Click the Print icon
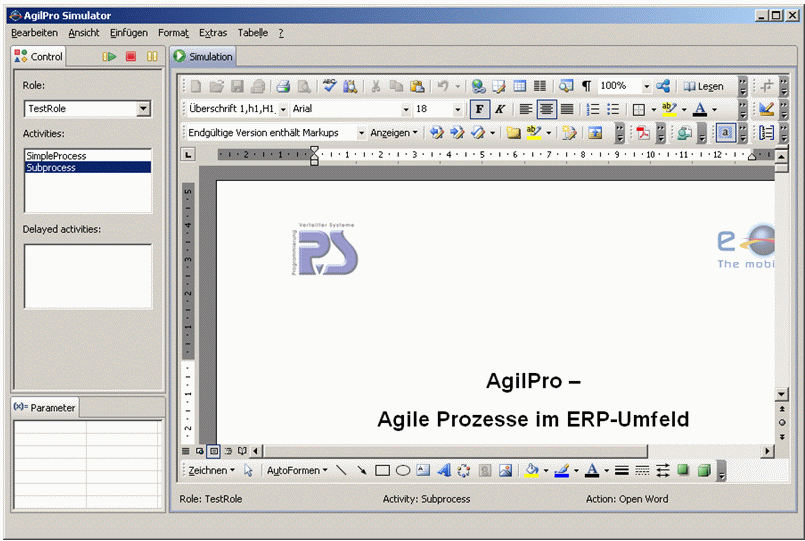The width and height of the screenshot is (805, 541). tap(283, 86)
